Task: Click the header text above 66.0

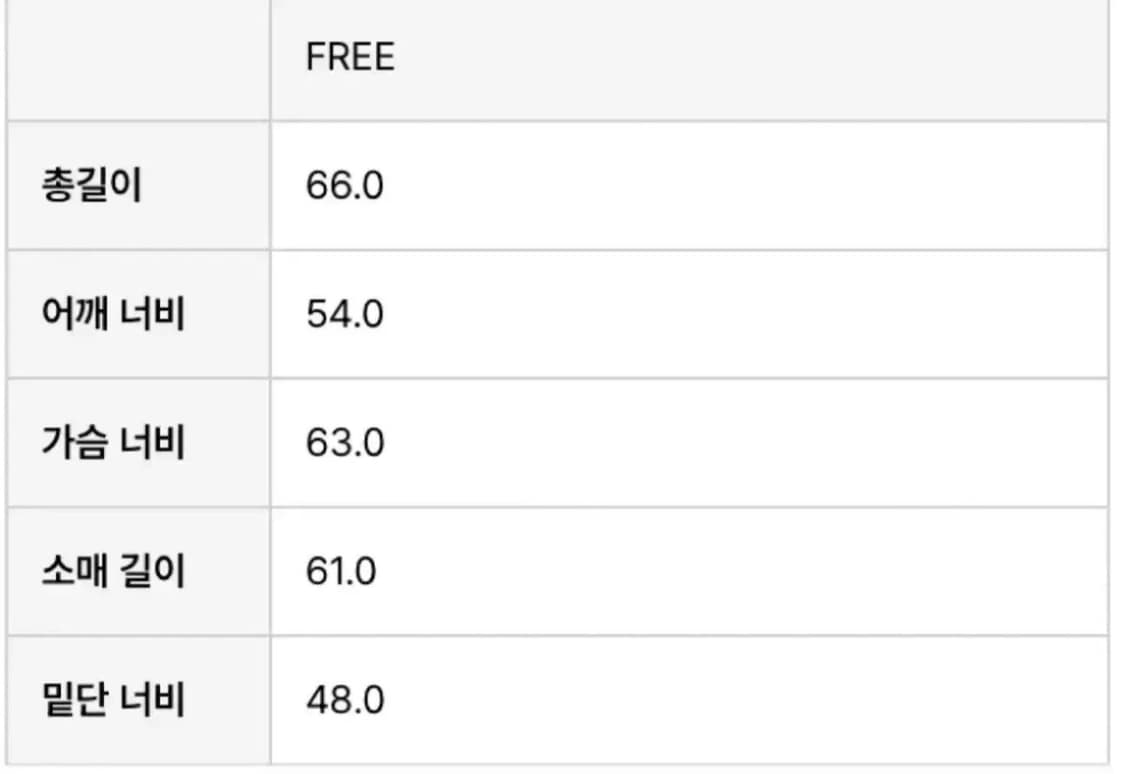Action: click(350, 57)
